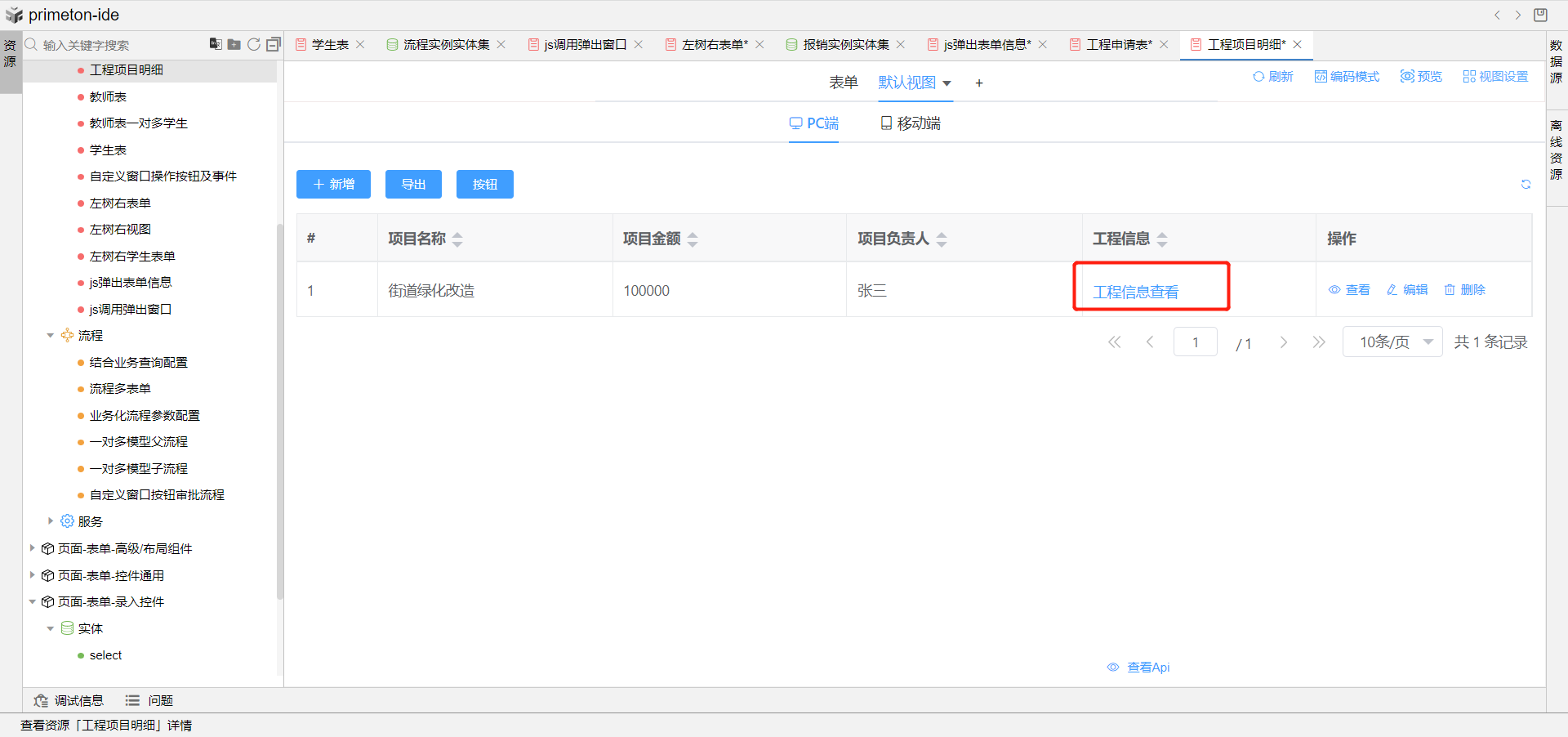Click the 新增 add button

tap(333, 185)
